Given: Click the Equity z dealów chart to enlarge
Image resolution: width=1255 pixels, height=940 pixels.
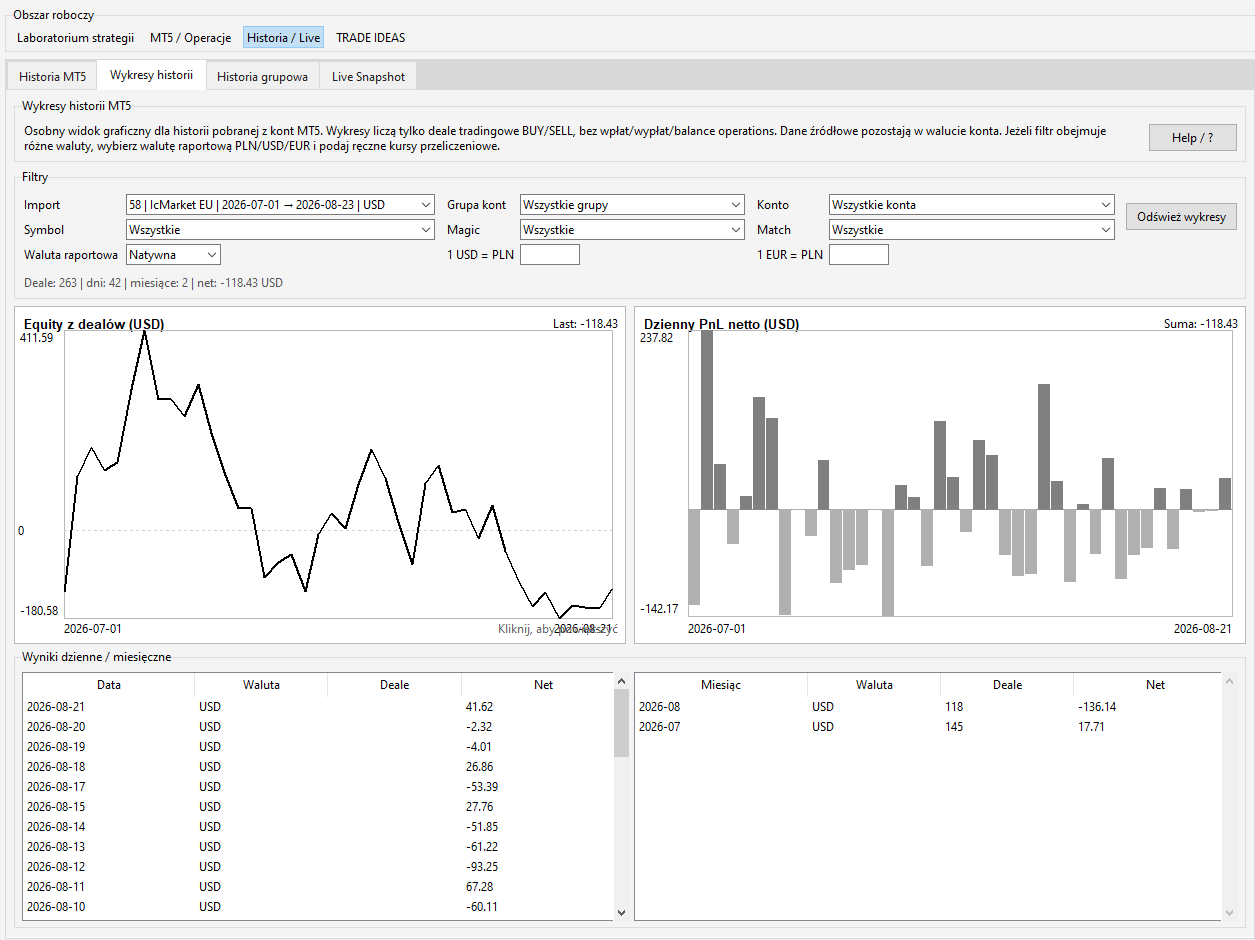Looking at the screenshot, I should coord(320,475).
